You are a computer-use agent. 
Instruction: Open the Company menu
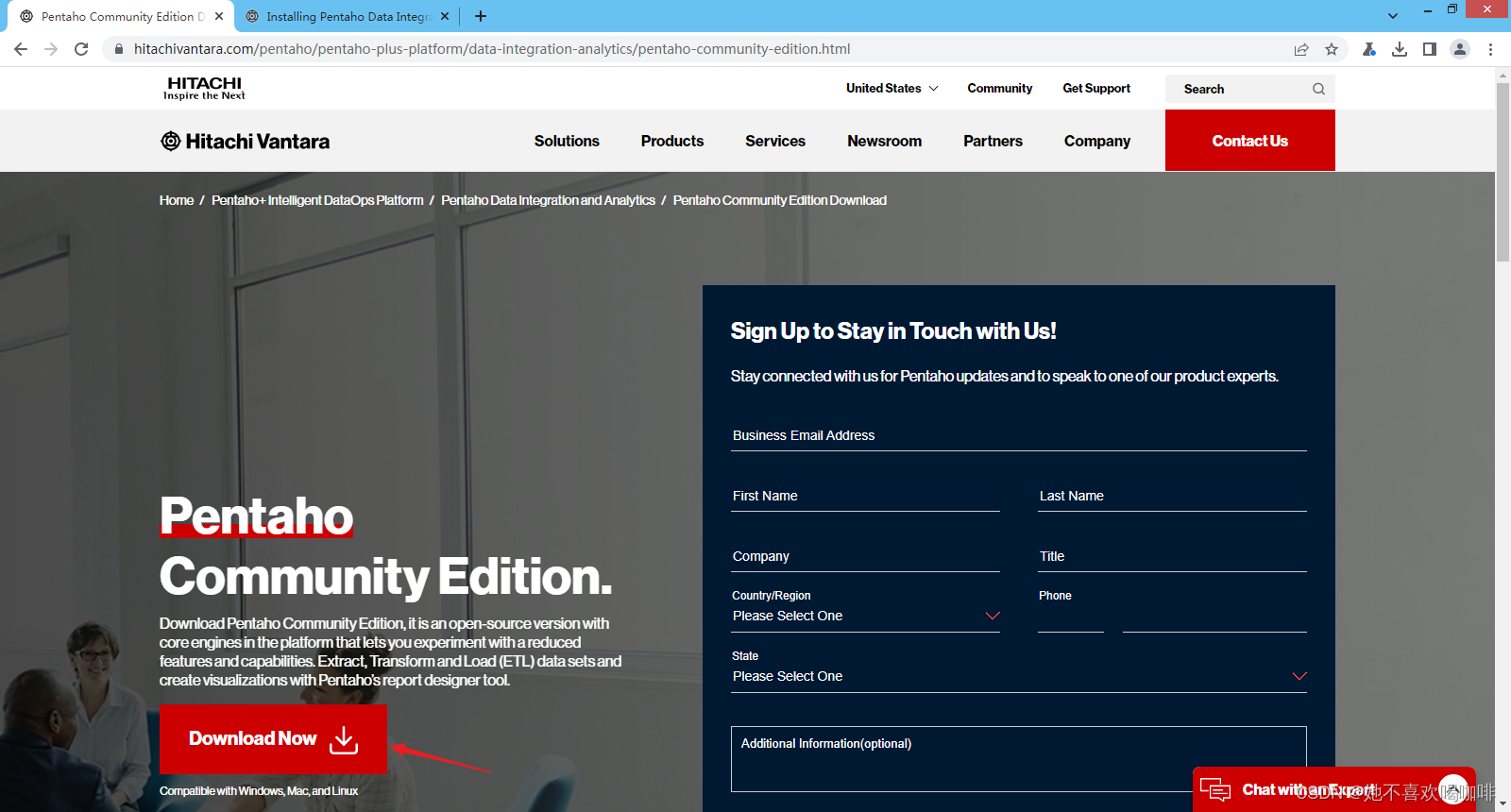point(1097,141)
